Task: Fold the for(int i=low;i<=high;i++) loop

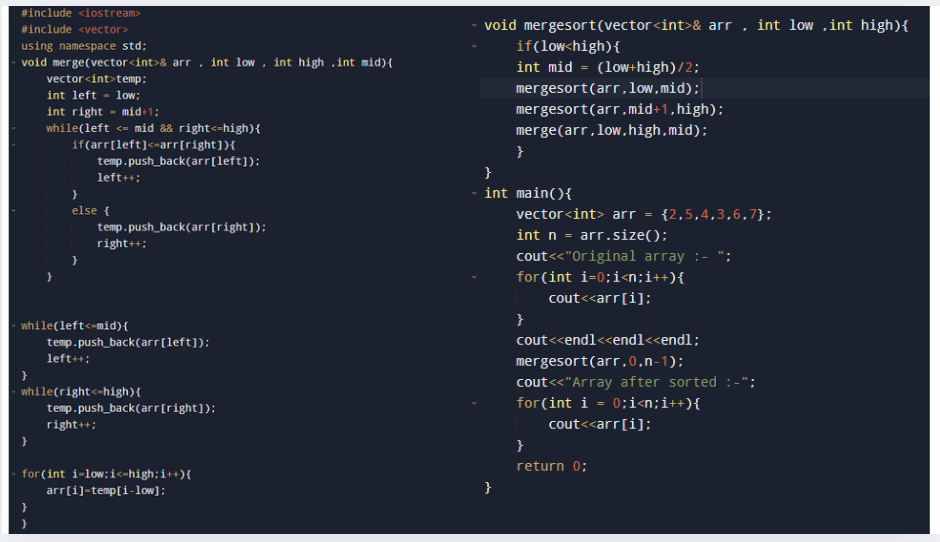Action: 13,474
